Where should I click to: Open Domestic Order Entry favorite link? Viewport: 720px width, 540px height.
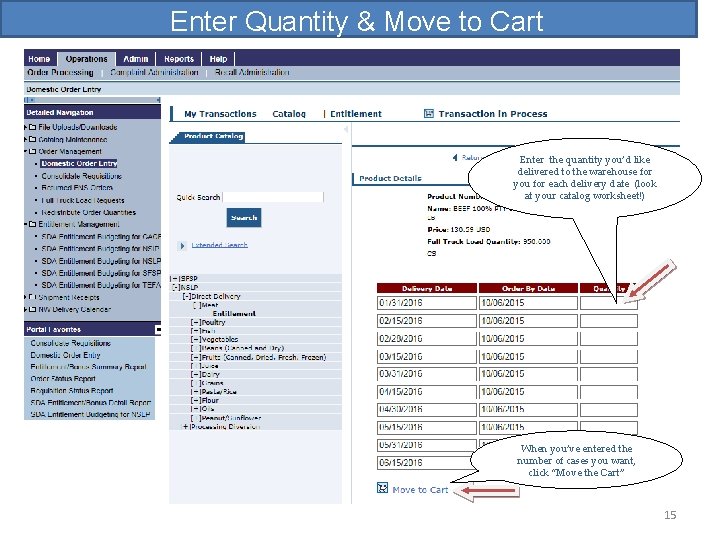(65, 355)
